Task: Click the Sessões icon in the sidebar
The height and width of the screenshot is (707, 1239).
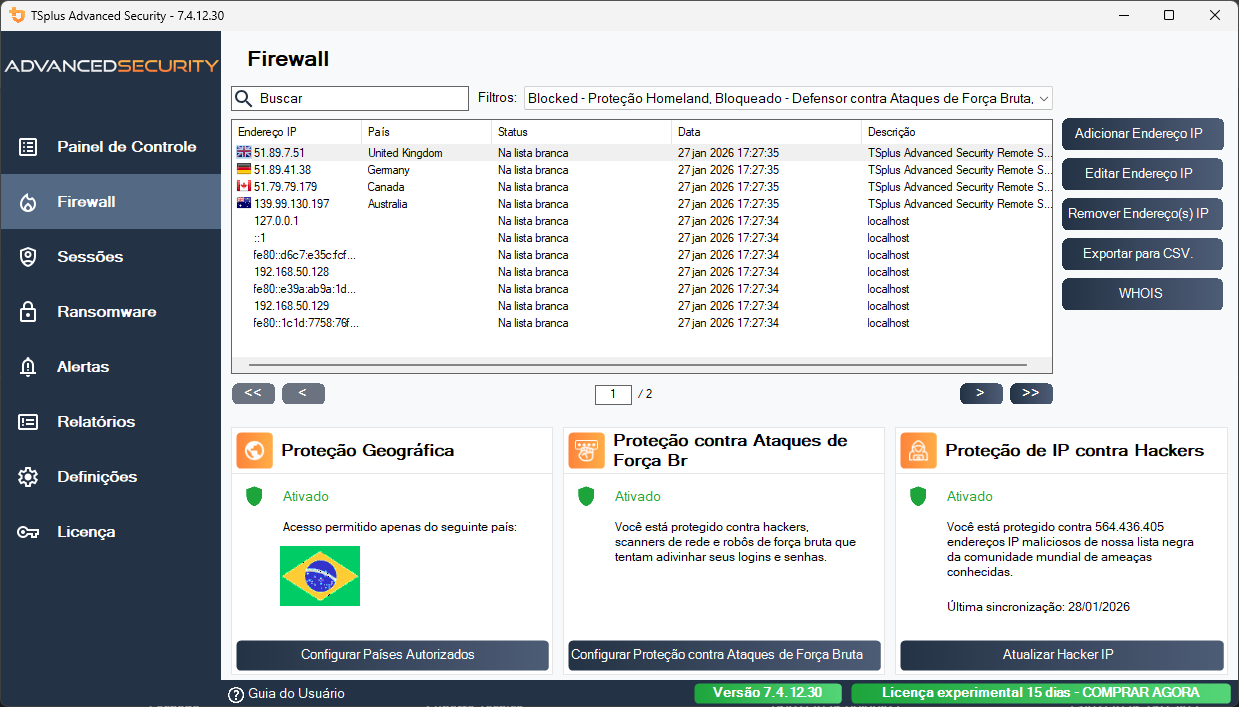Action: click(27, 256)
